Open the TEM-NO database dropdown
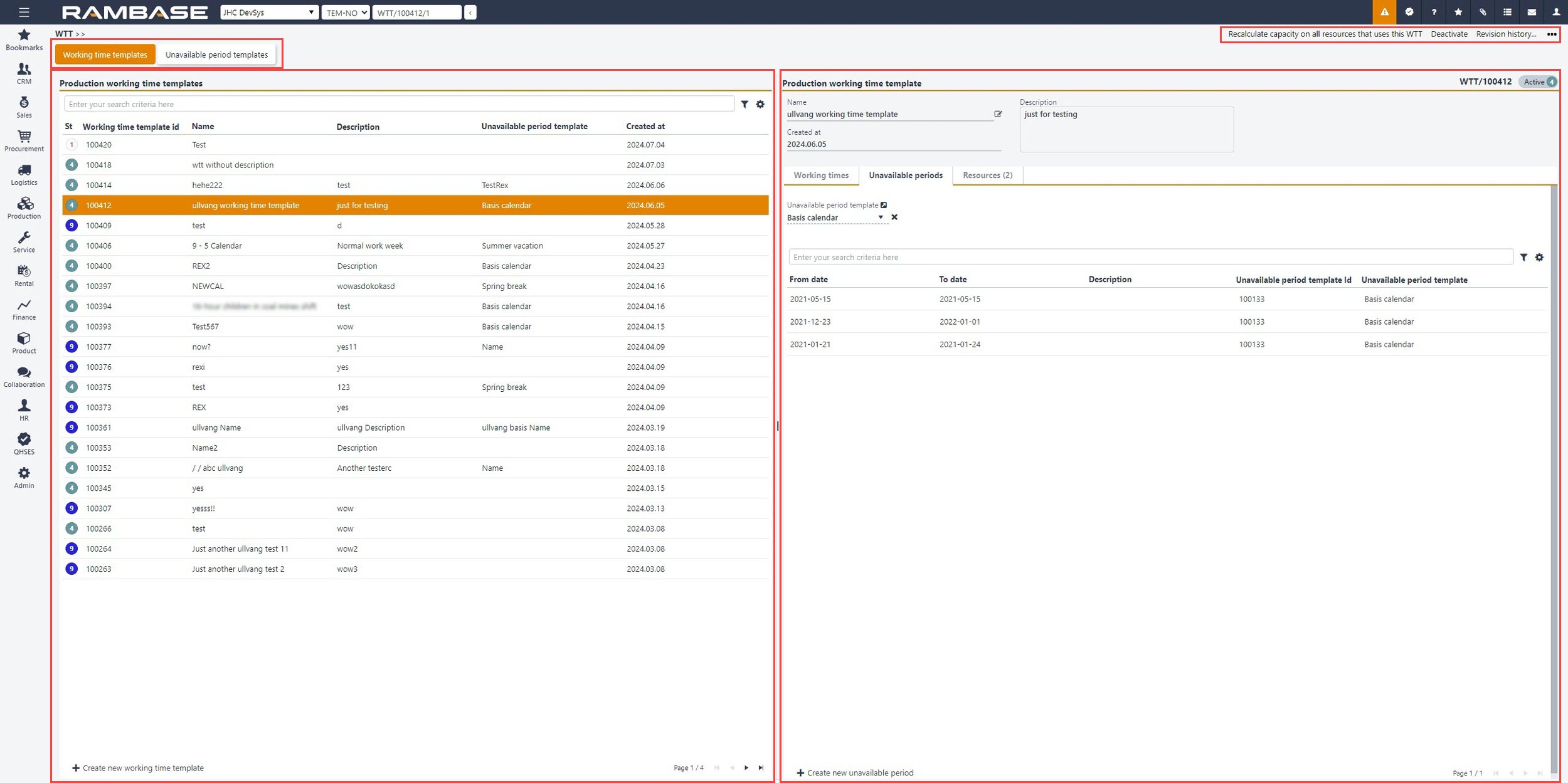 (x=346, y=12)
